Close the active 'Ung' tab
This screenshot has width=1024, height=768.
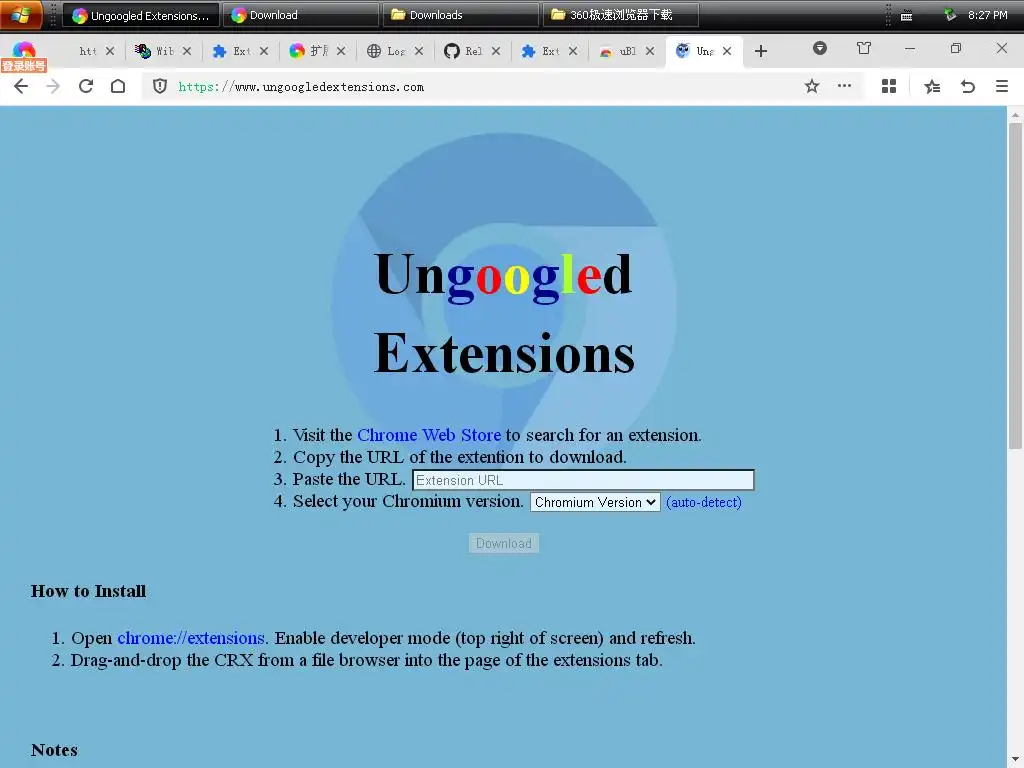coord(727,51)
